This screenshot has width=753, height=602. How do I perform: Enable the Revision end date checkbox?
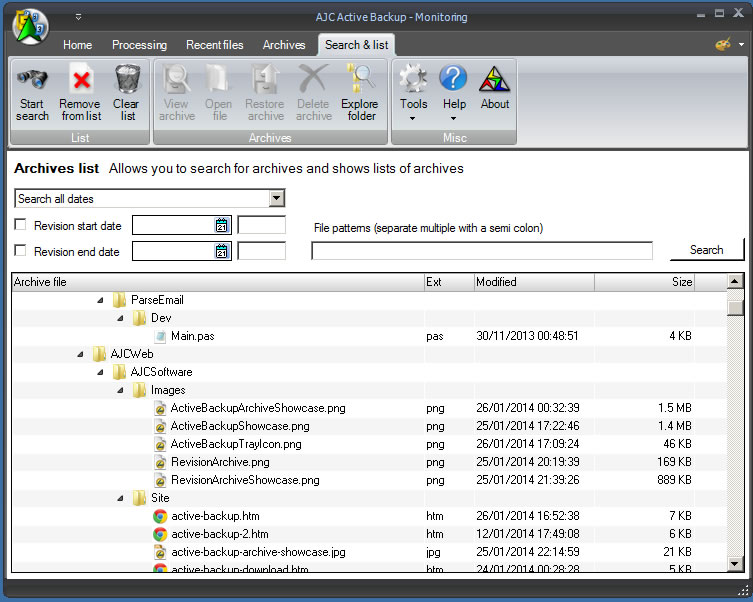tap(20, 251)
